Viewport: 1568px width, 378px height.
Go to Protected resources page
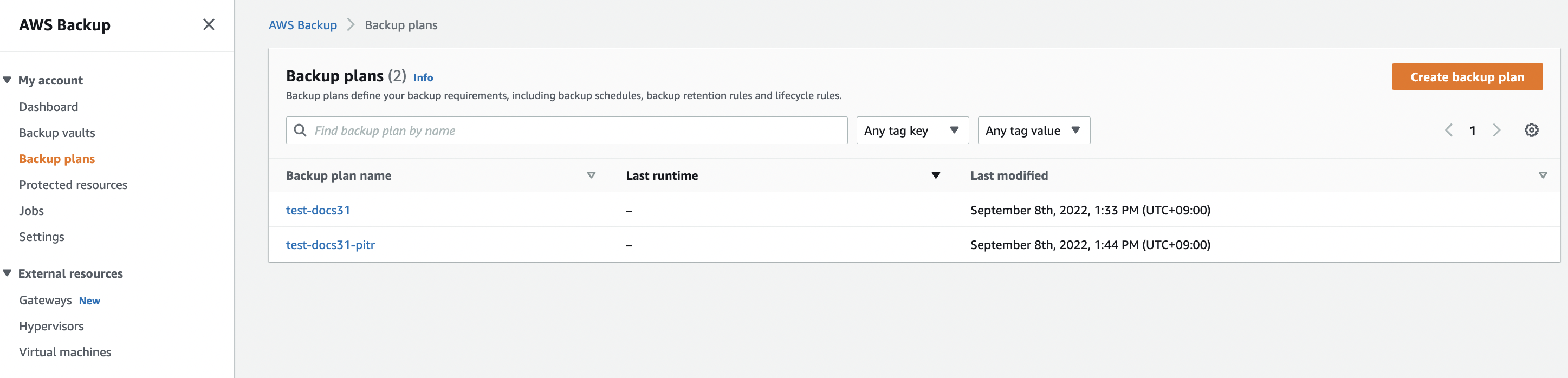73,185
